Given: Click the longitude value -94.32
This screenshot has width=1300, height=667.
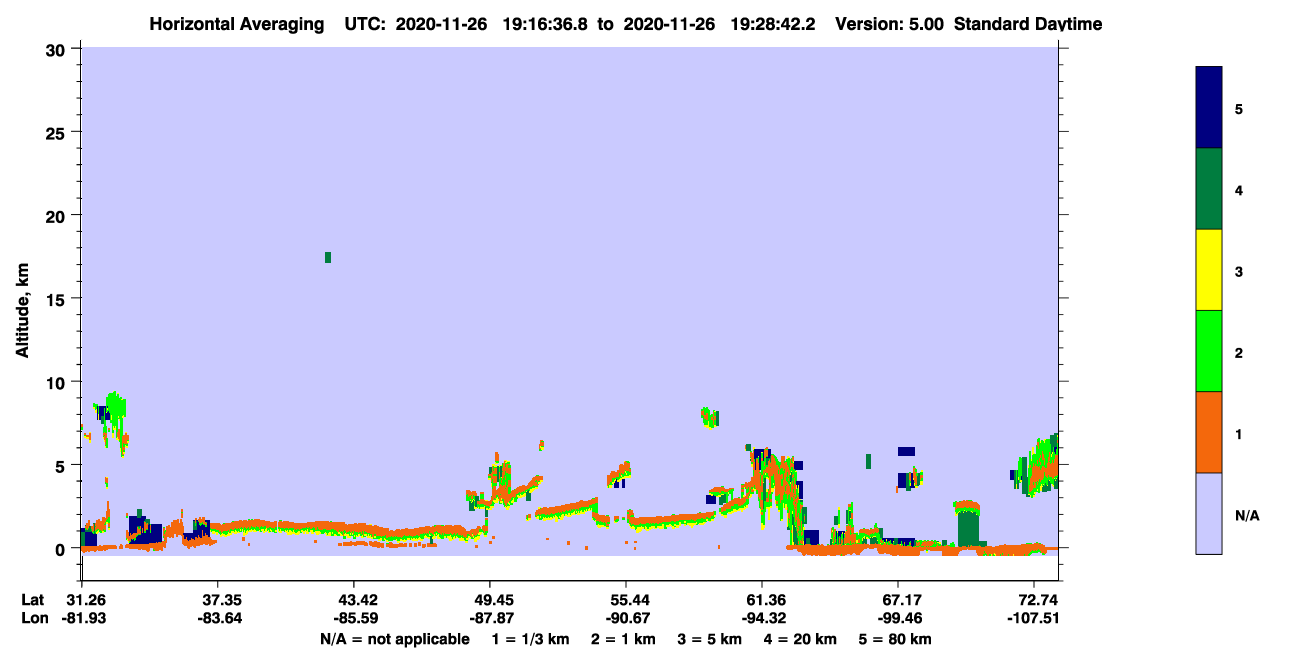Looking at the screenshot, I should [x=762, y=618].
